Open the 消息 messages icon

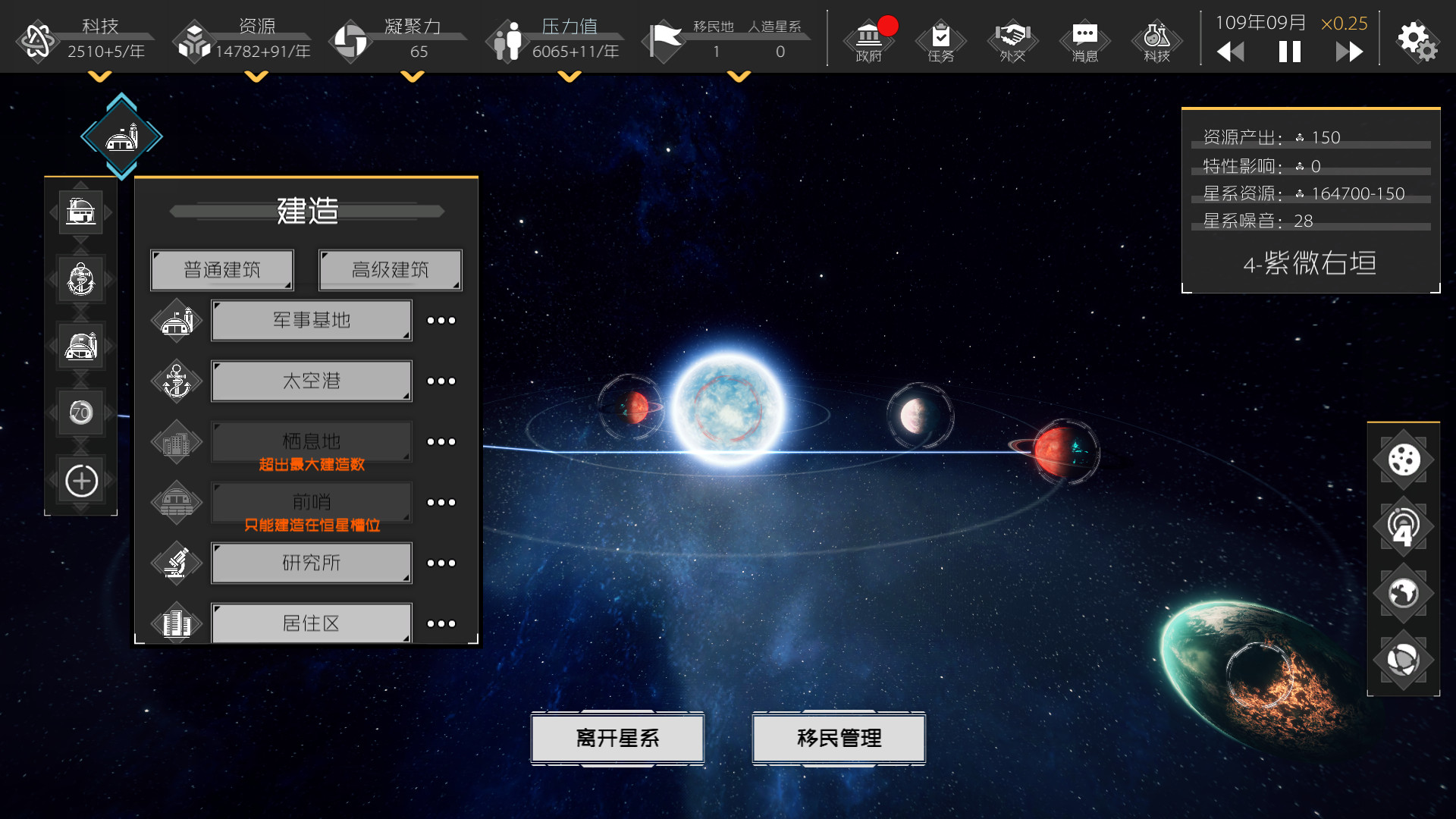[1084, 39]
